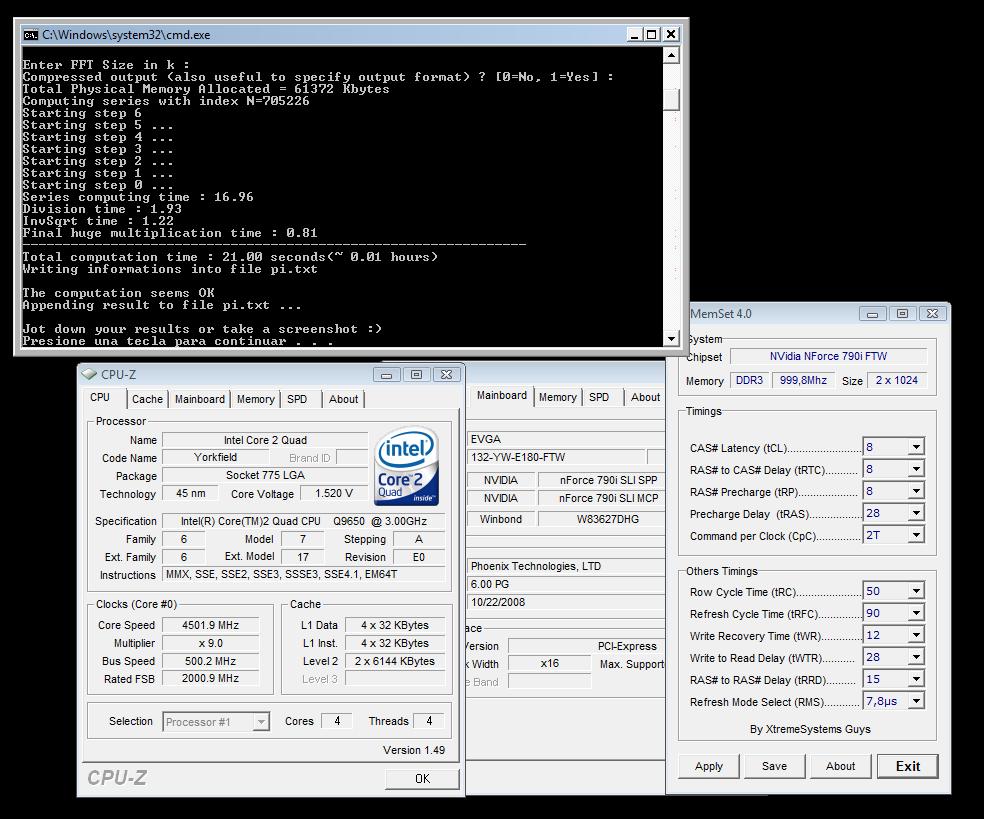Minimize the MemSet 4.0 window
The height and width of the screenshot is (819, 984).
coord(872,314)
